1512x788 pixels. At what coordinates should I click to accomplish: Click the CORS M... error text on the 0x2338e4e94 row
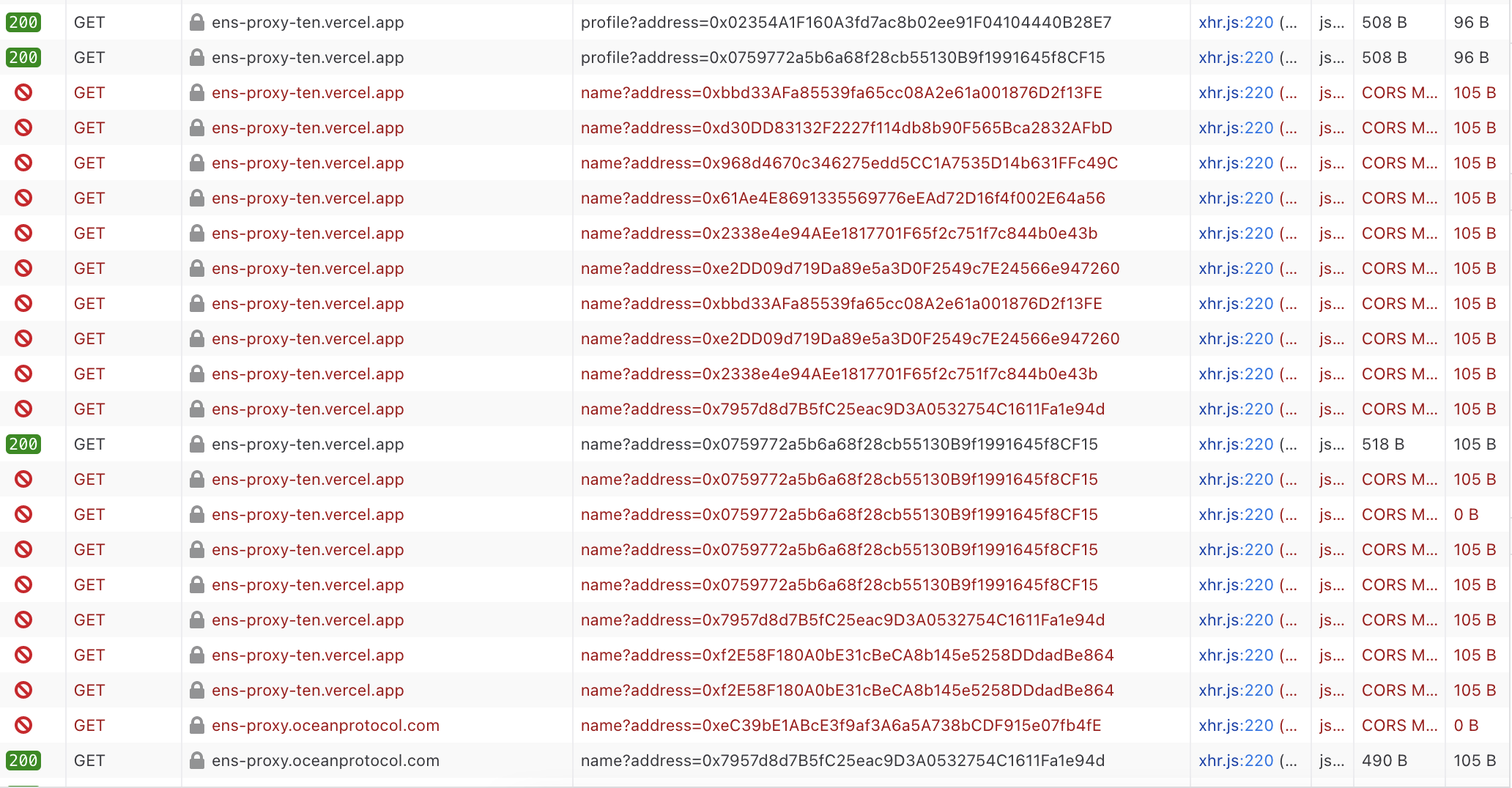(x=1398, y=233)
